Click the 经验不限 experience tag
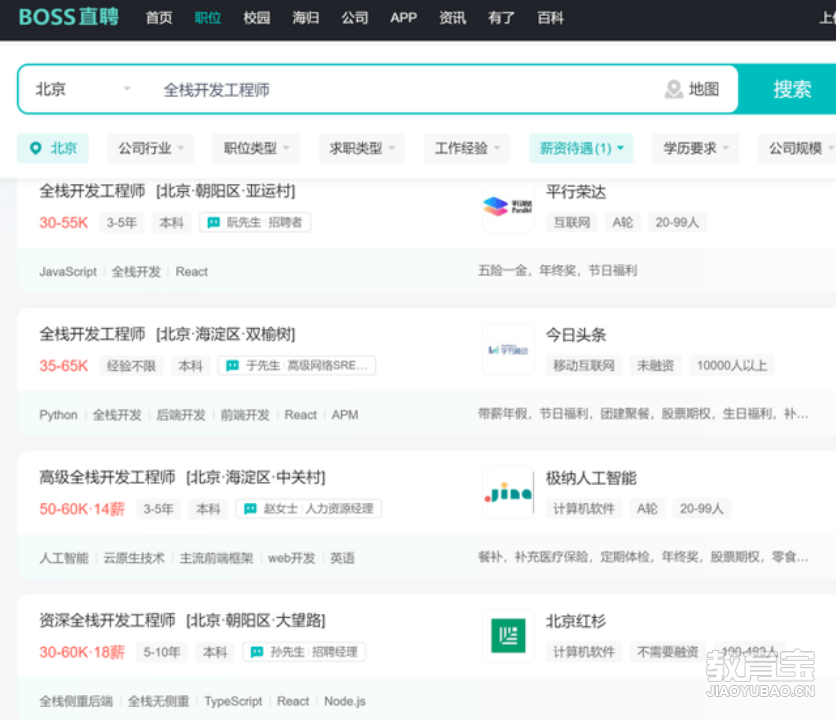 point(131,365)
